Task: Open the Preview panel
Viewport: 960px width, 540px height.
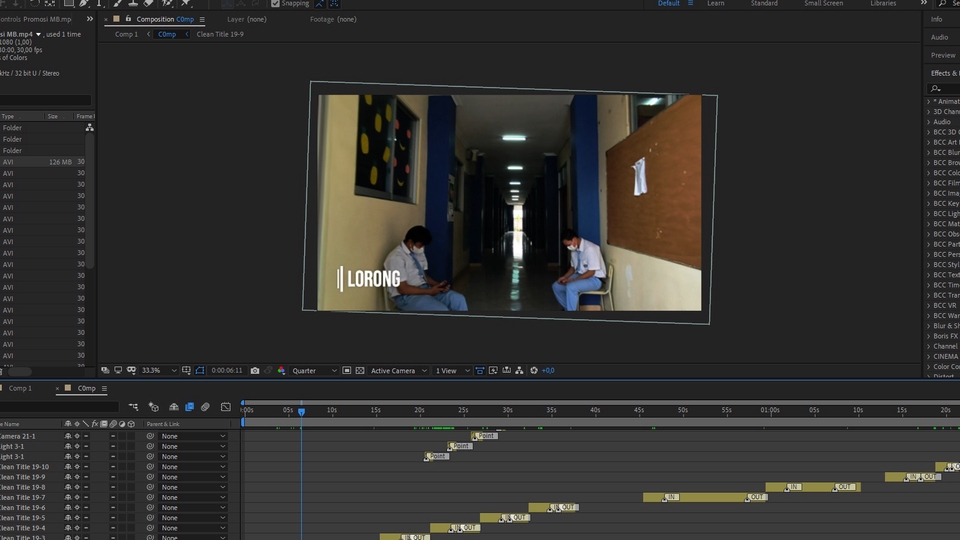Action: point(943,55)
